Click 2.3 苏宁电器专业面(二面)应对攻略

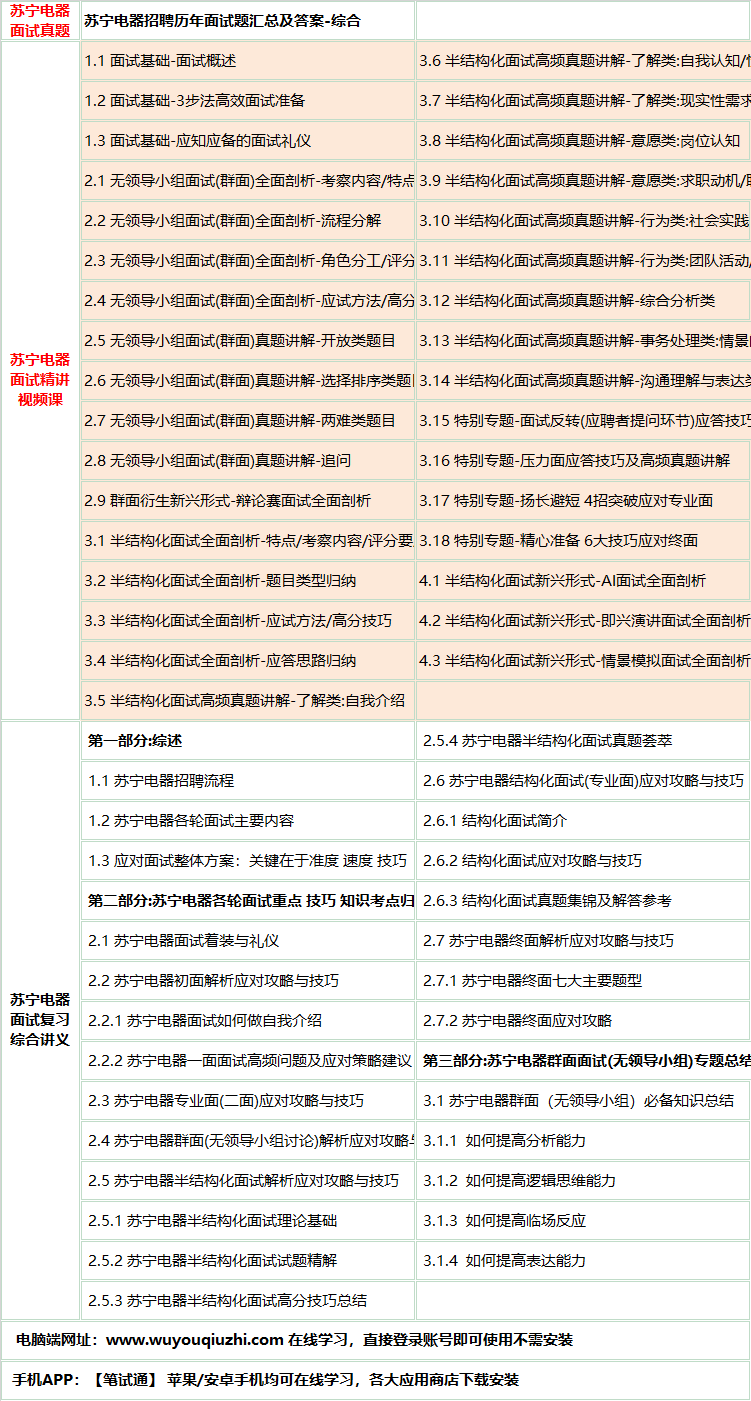pos(225,1100)
